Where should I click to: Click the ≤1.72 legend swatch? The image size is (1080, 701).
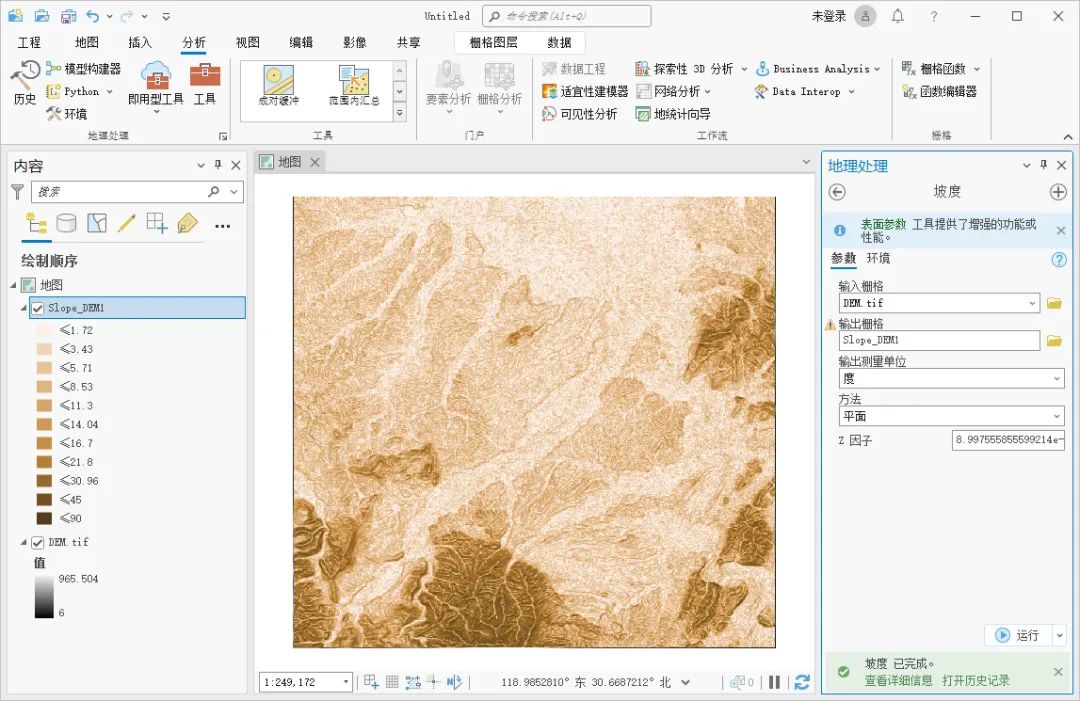(45, 331)
